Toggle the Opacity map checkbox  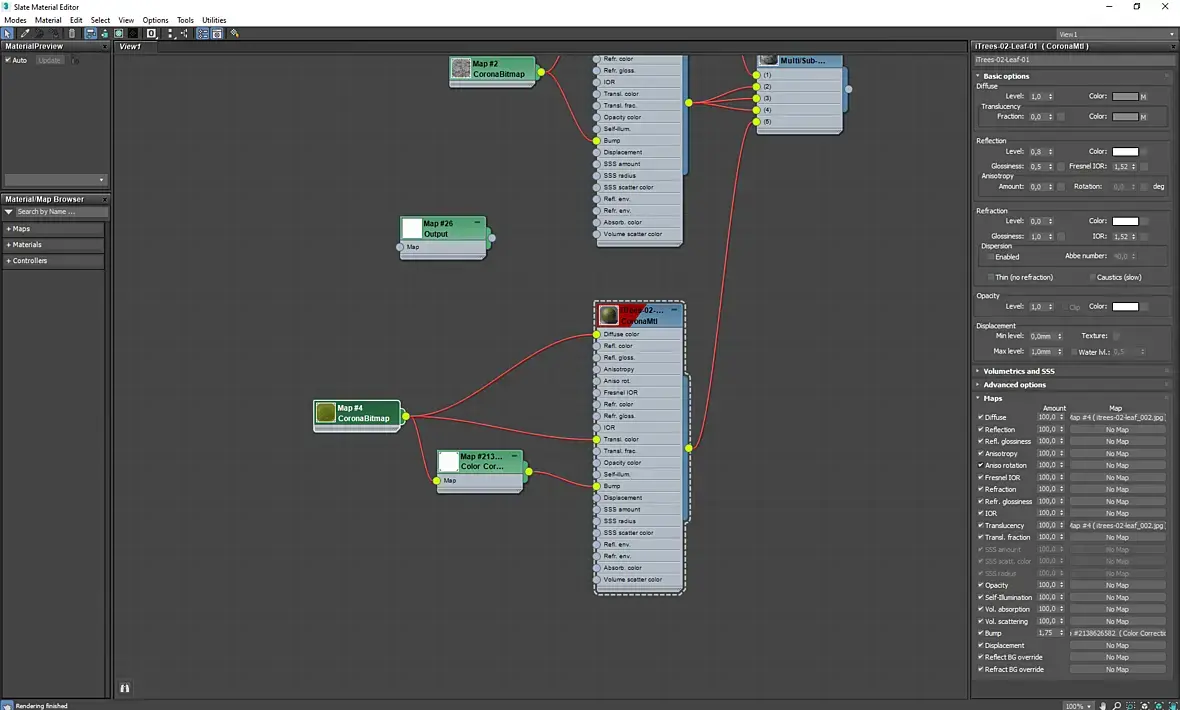981,585
